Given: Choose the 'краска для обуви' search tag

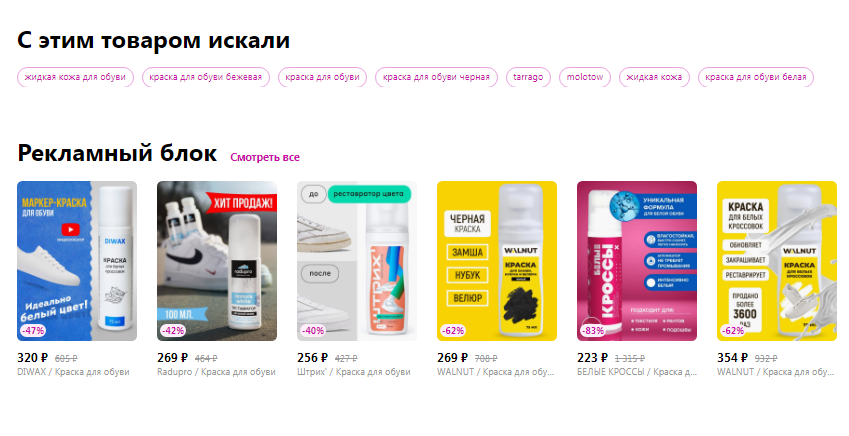Looking at the screenshot, I should click(322, 77).
